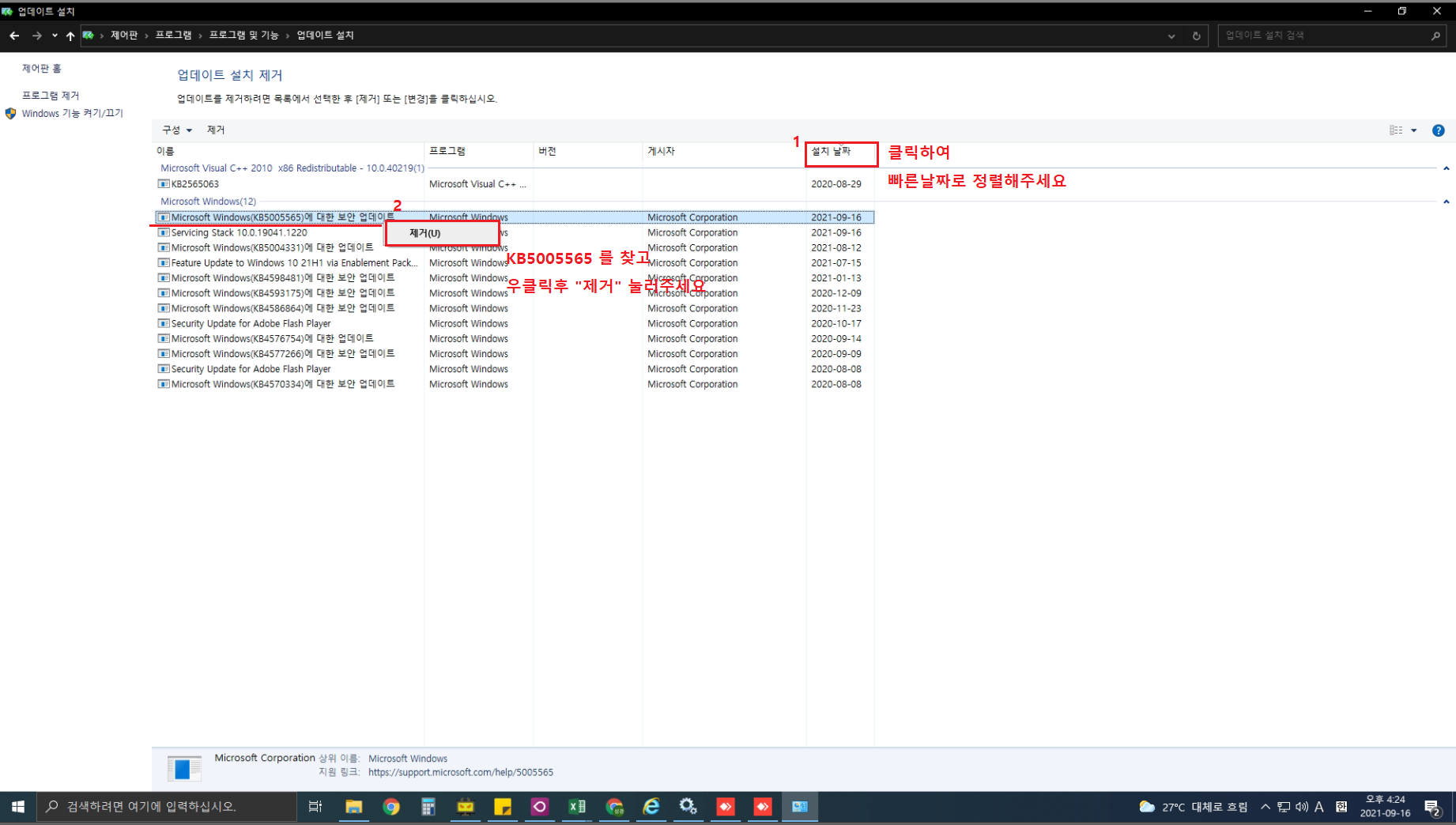Viewport: 1456px width, 825px height.
Task: Change view with the view icon
Action: tap(1396, 130)
